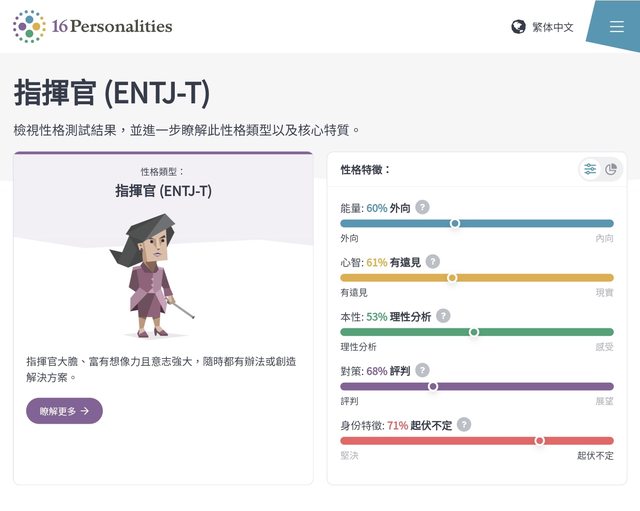This screenshot has width=640, height=511.
Task: Click the 身份特徵 red slider handle
Action: pos(540,440)
